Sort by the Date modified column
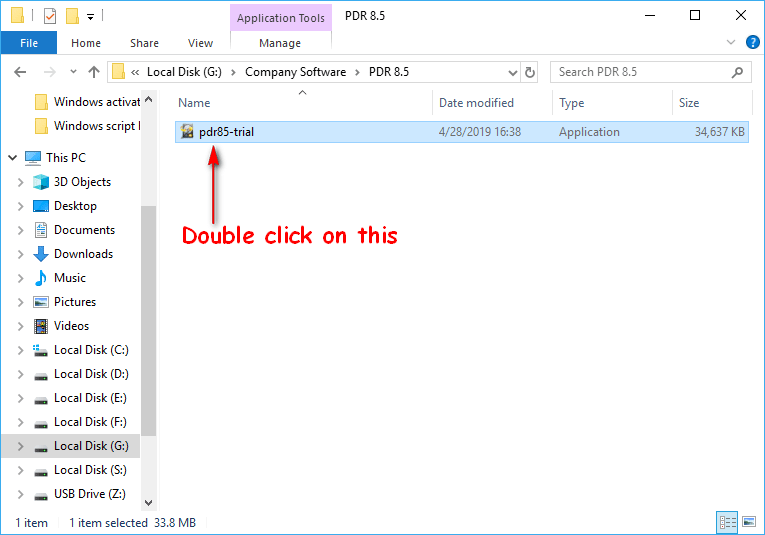 pos(476,103)
